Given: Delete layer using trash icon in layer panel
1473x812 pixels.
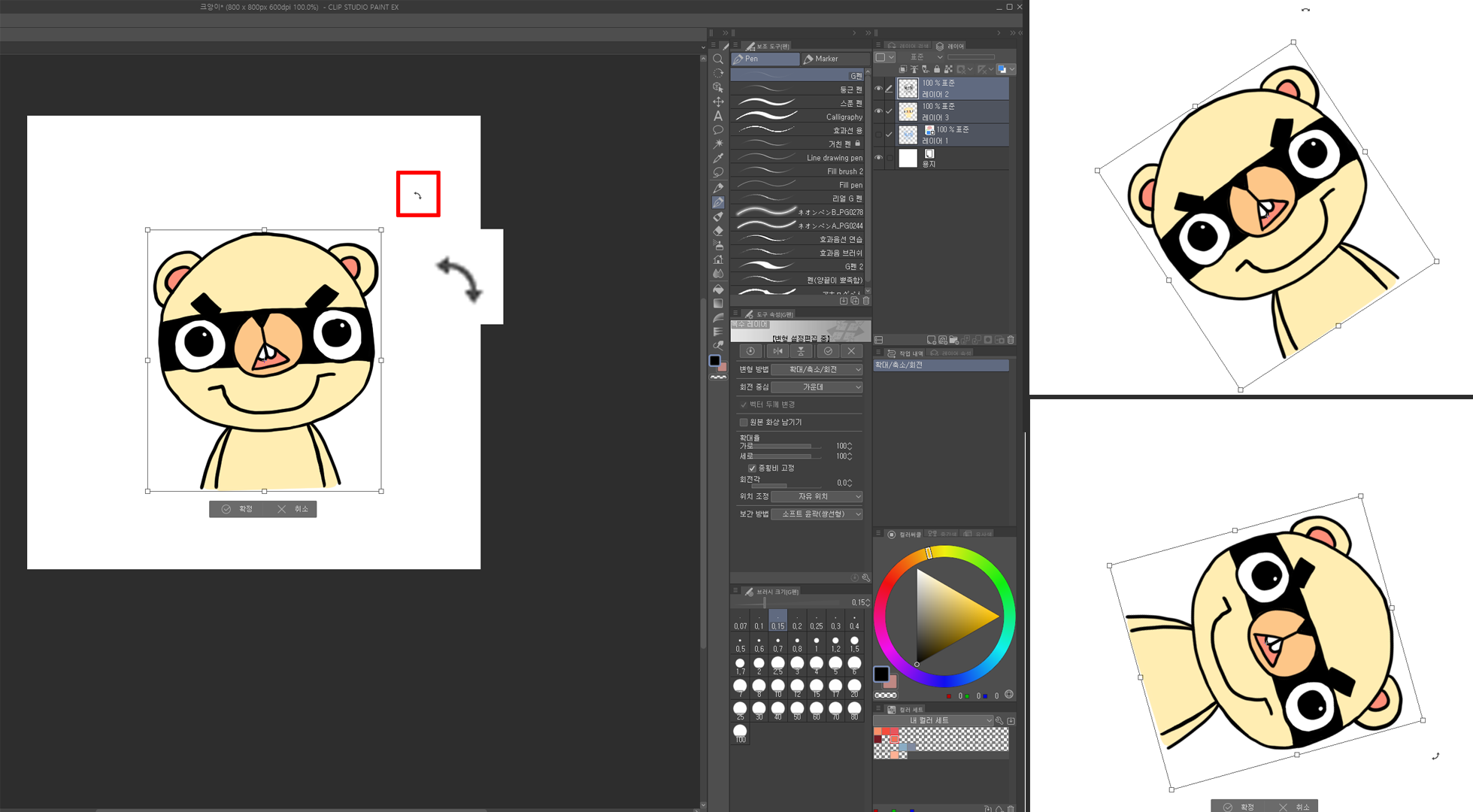Looking at the screenshot, I should pos(1011,340).
